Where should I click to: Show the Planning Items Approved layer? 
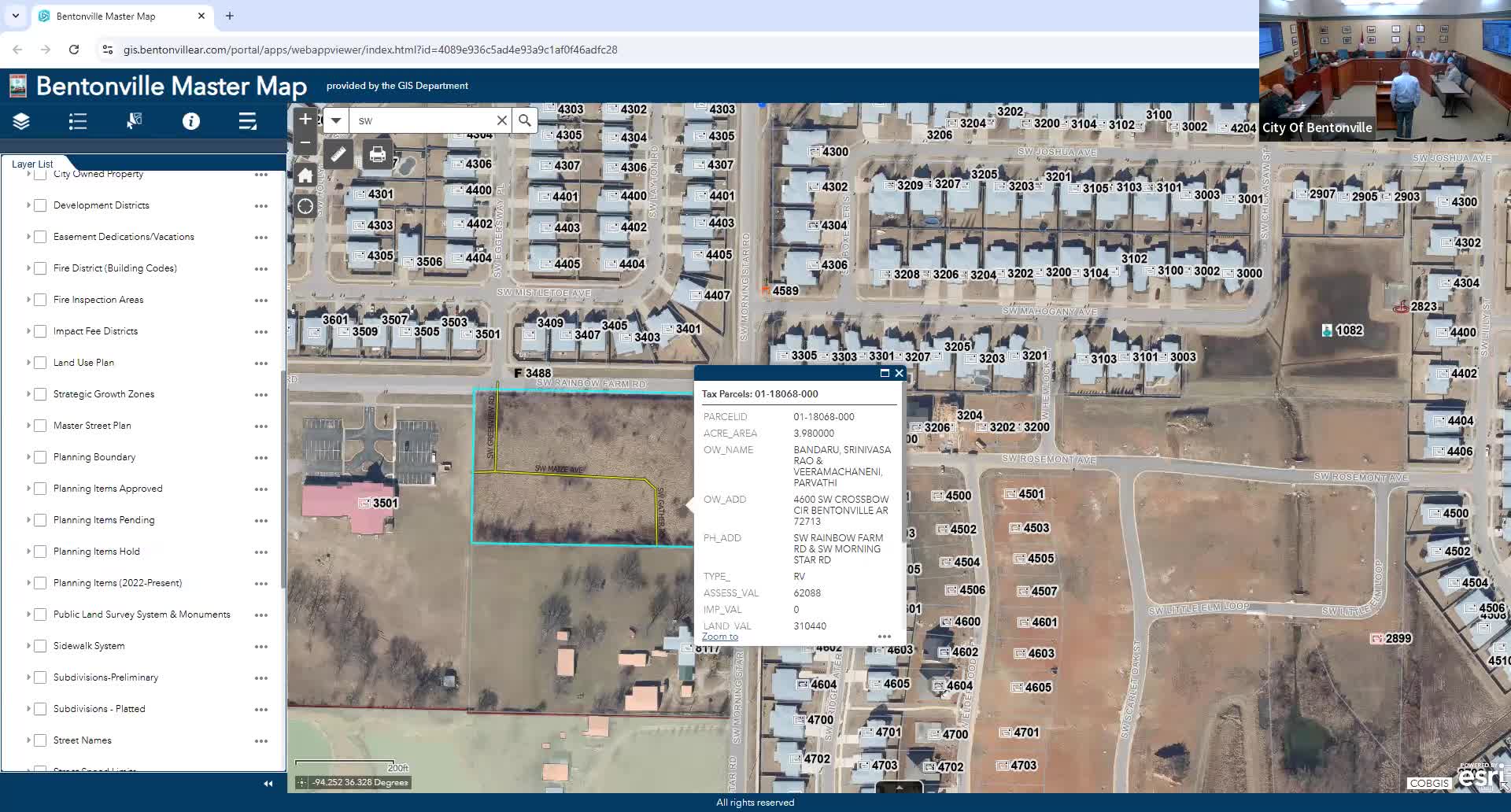coord(40,489)
